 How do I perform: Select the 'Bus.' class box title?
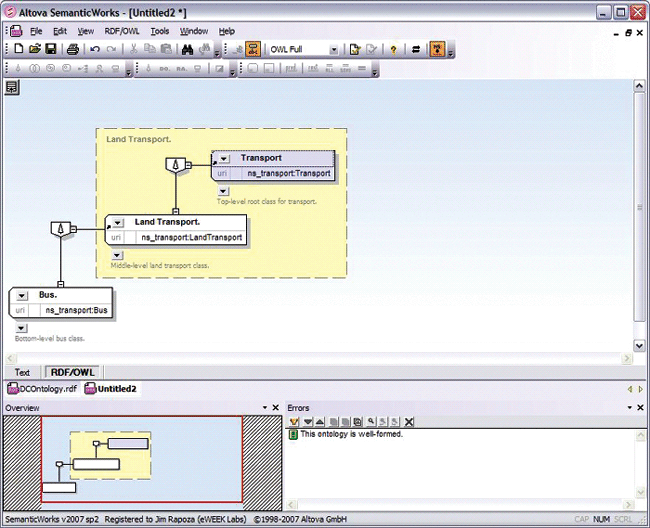48,295
